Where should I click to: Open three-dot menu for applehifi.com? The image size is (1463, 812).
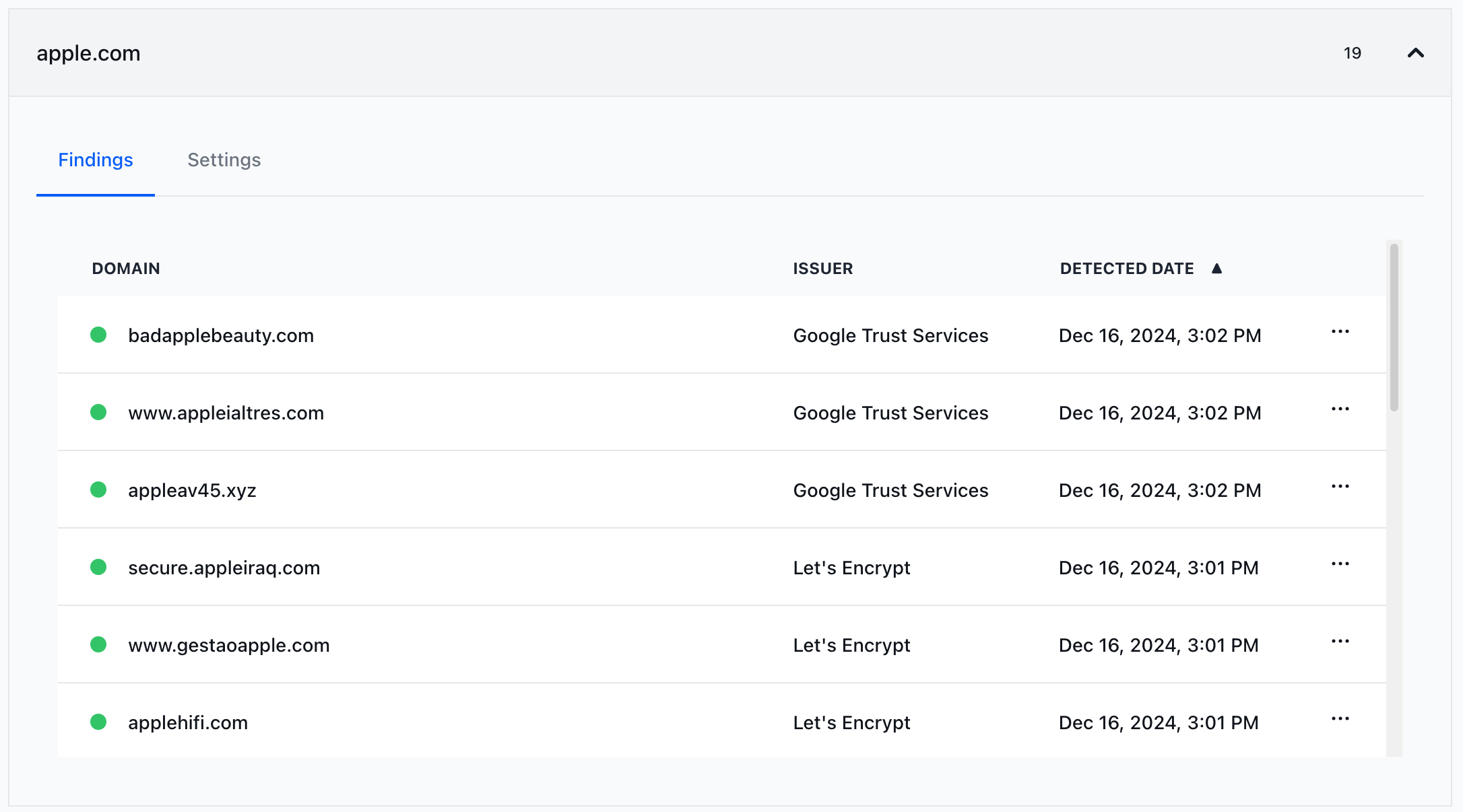tap(1340, 719)
